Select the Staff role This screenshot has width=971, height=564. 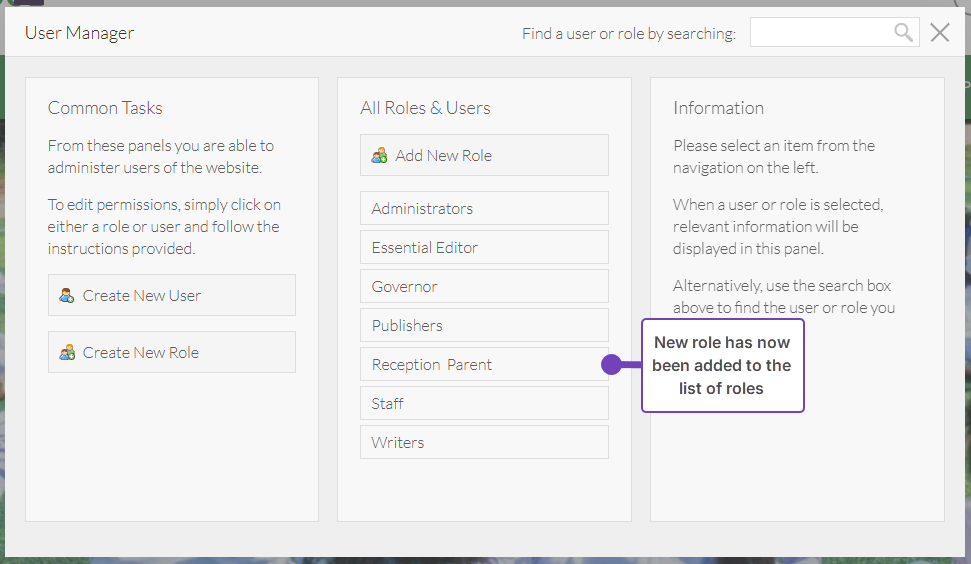tap(484, 403)
